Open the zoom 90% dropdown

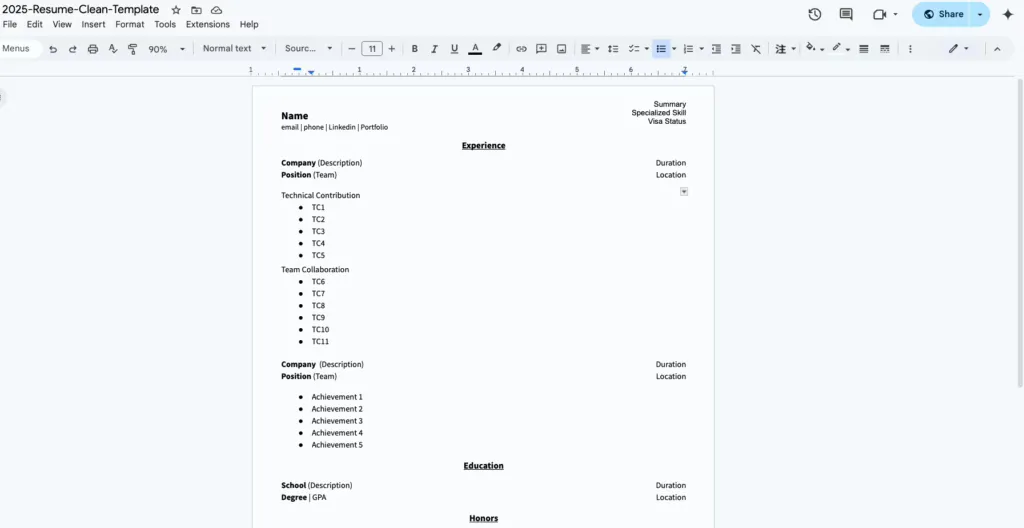pos(166,49)
